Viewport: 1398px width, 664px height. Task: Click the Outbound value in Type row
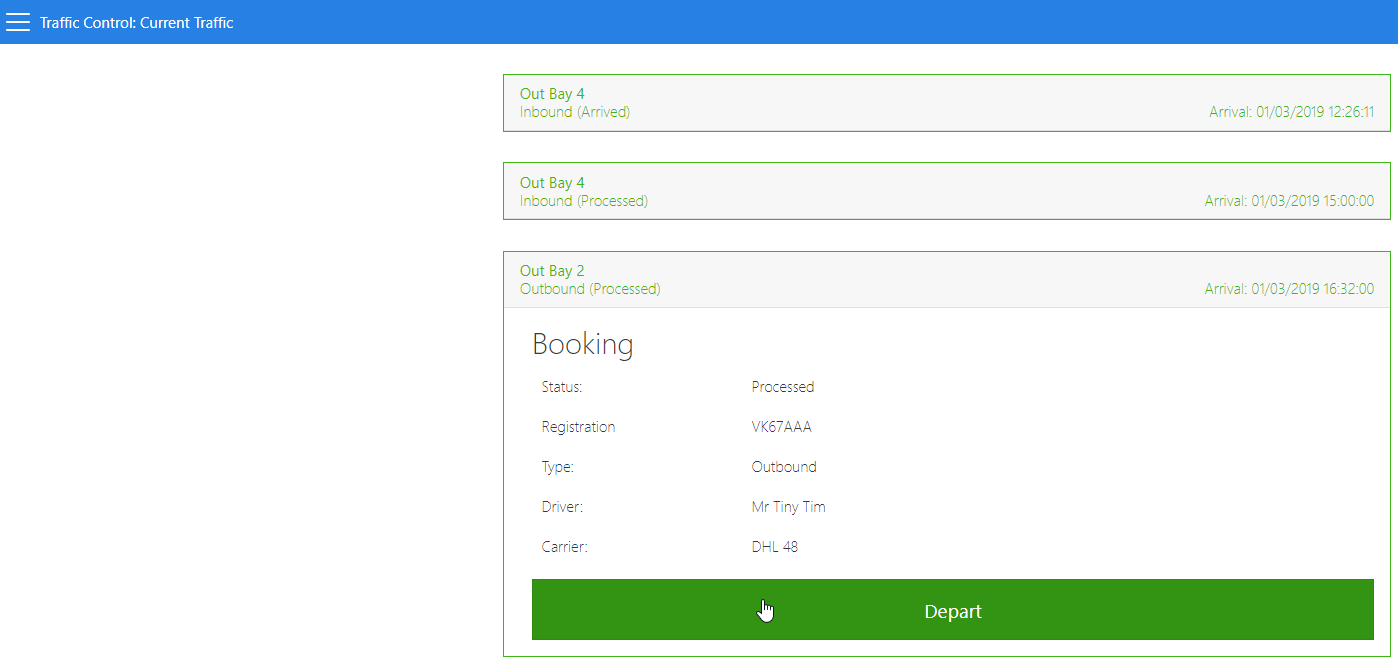pos(783,467)
